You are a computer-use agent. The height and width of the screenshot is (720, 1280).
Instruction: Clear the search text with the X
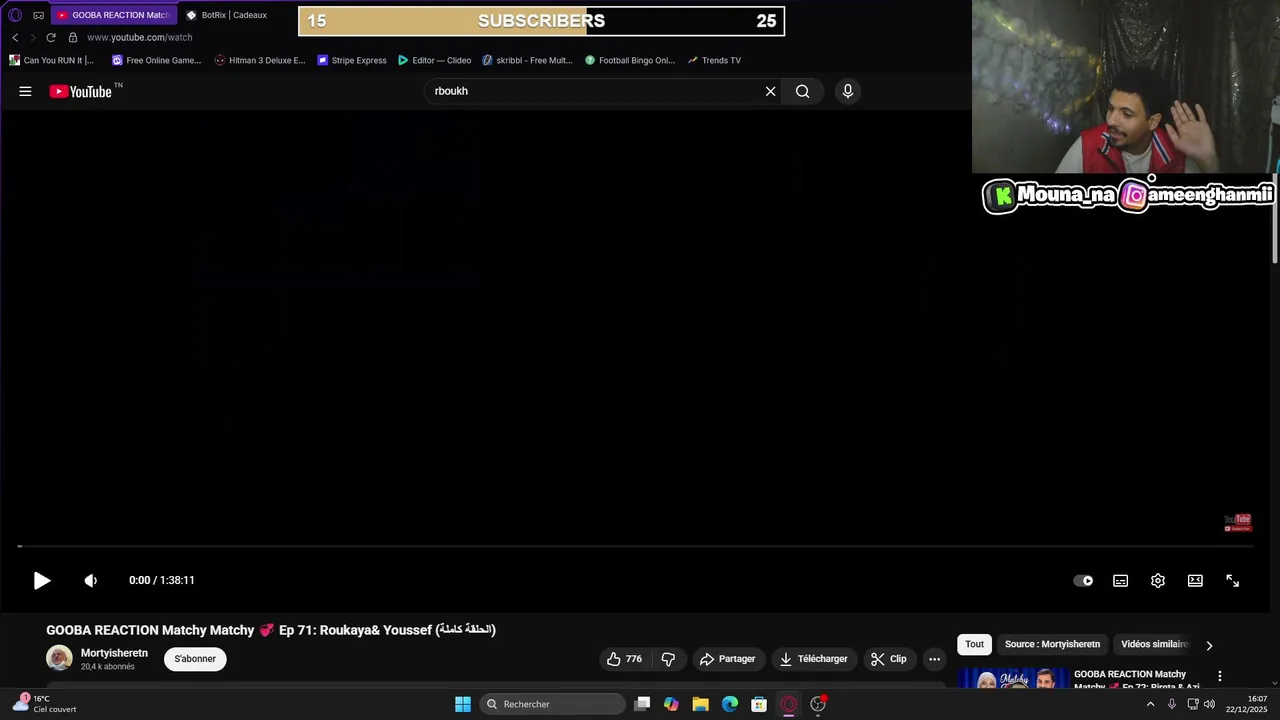770,91
